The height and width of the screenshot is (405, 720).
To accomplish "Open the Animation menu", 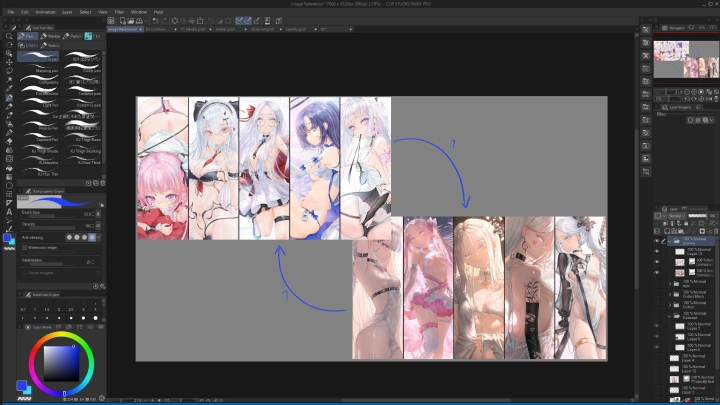I will tap(45, 12).
